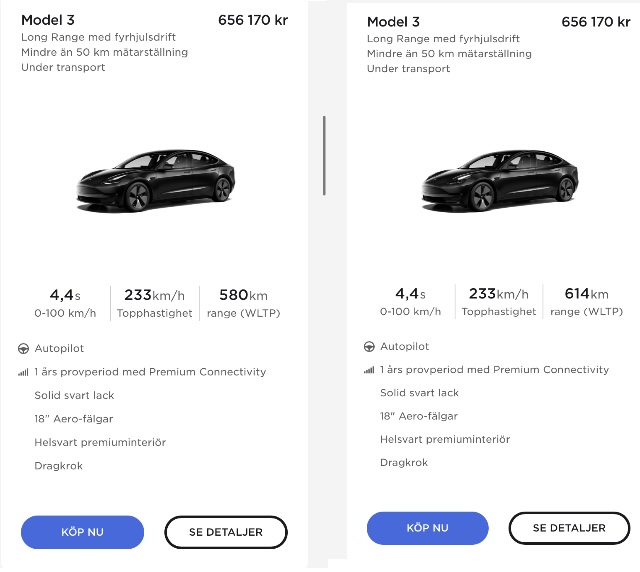Click the 656 170 kr price on the 614 km card

coord(596,22)
